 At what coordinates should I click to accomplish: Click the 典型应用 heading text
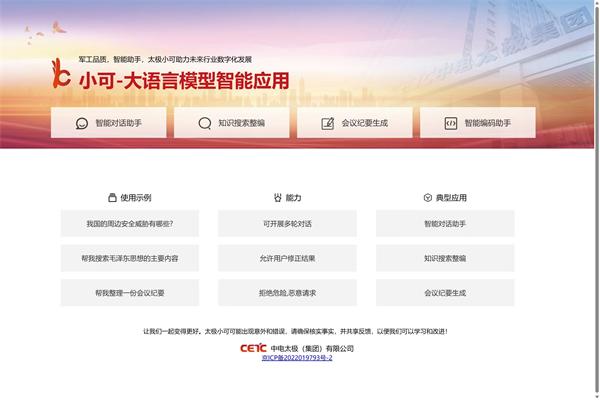click(x=451, y=198)
